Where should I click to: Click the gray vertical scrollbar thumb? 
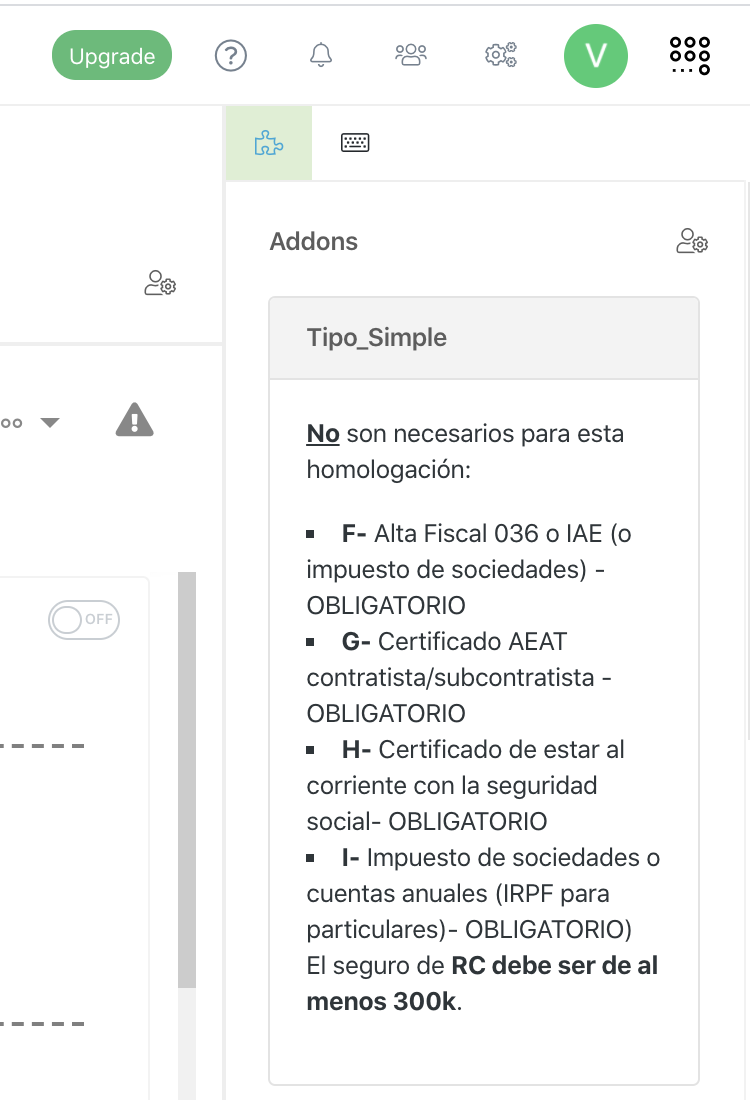pos(186,780)
